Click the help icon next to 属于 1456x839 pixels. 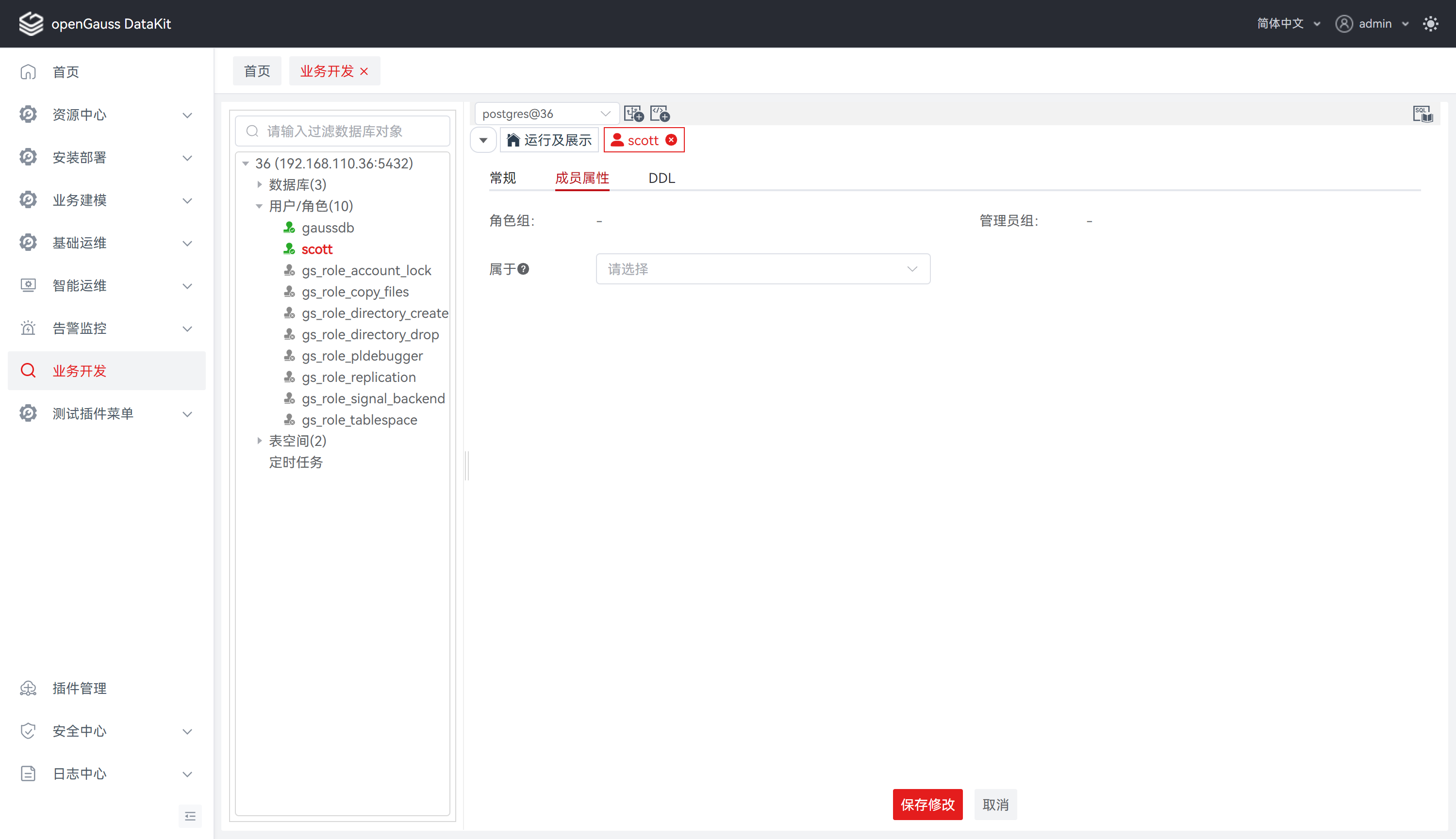523,269
